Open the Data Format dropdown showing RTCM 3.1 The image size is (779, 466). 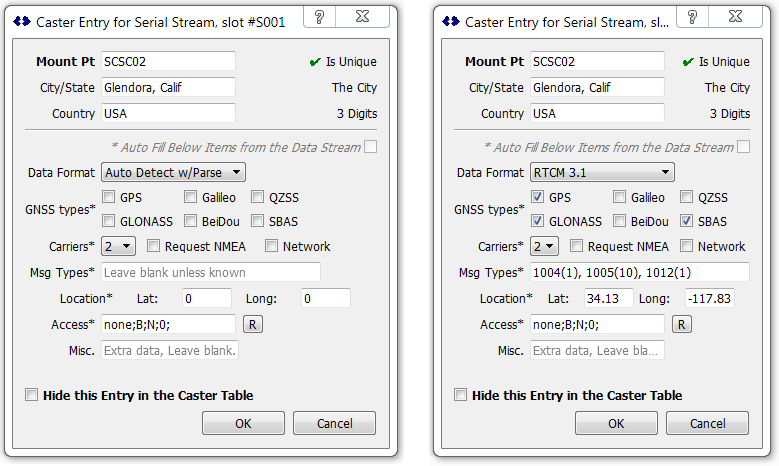coord(602,173)
